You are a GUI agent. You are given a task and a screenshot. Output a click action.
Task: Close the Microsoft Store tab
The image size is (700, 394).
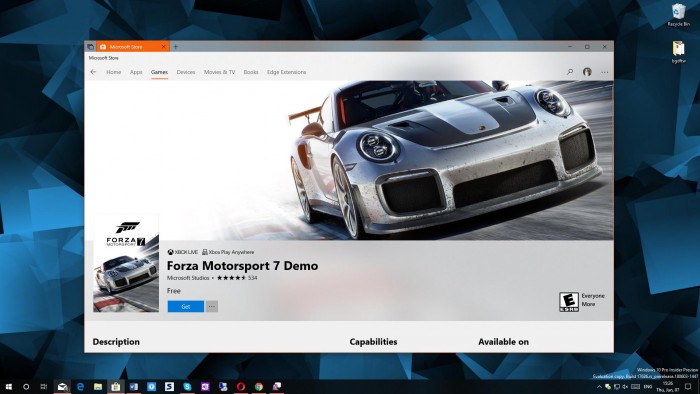(163, 46)
